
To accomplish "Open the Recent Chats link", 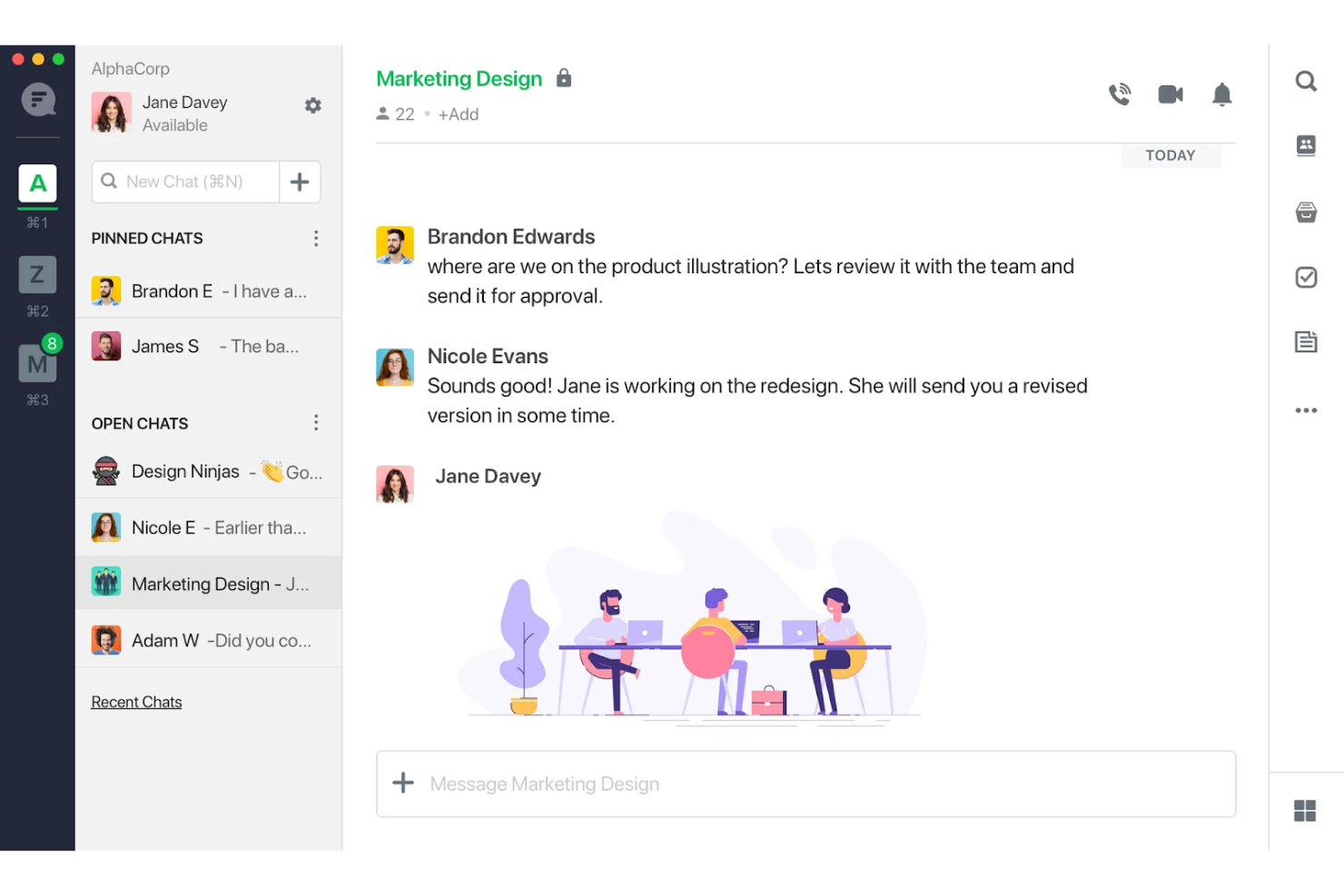I will [x=136, y=702].
